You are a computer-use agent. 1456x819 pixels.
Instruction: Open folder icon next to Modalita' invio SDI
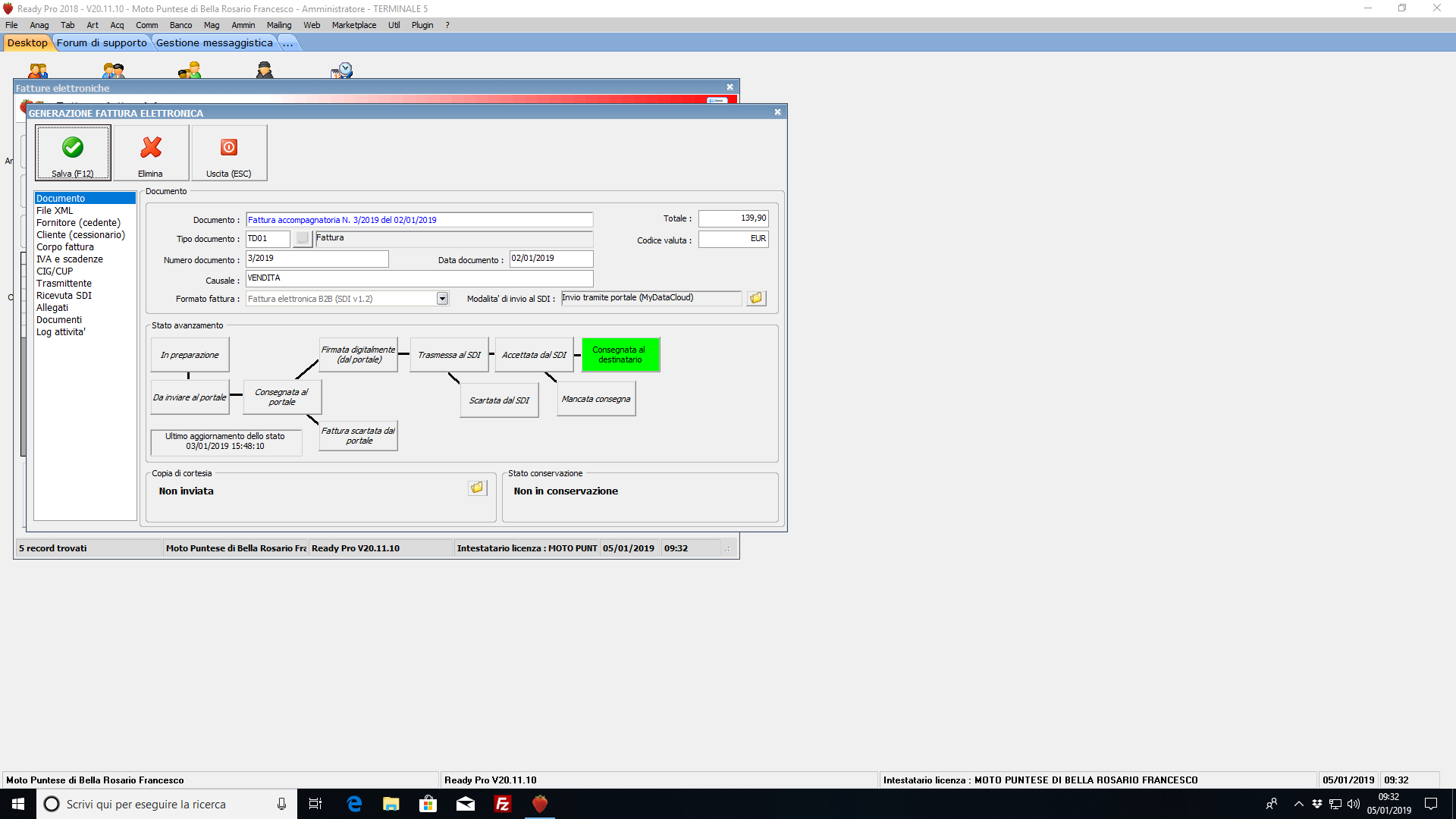pyautogui.click(x=756, y=298)
